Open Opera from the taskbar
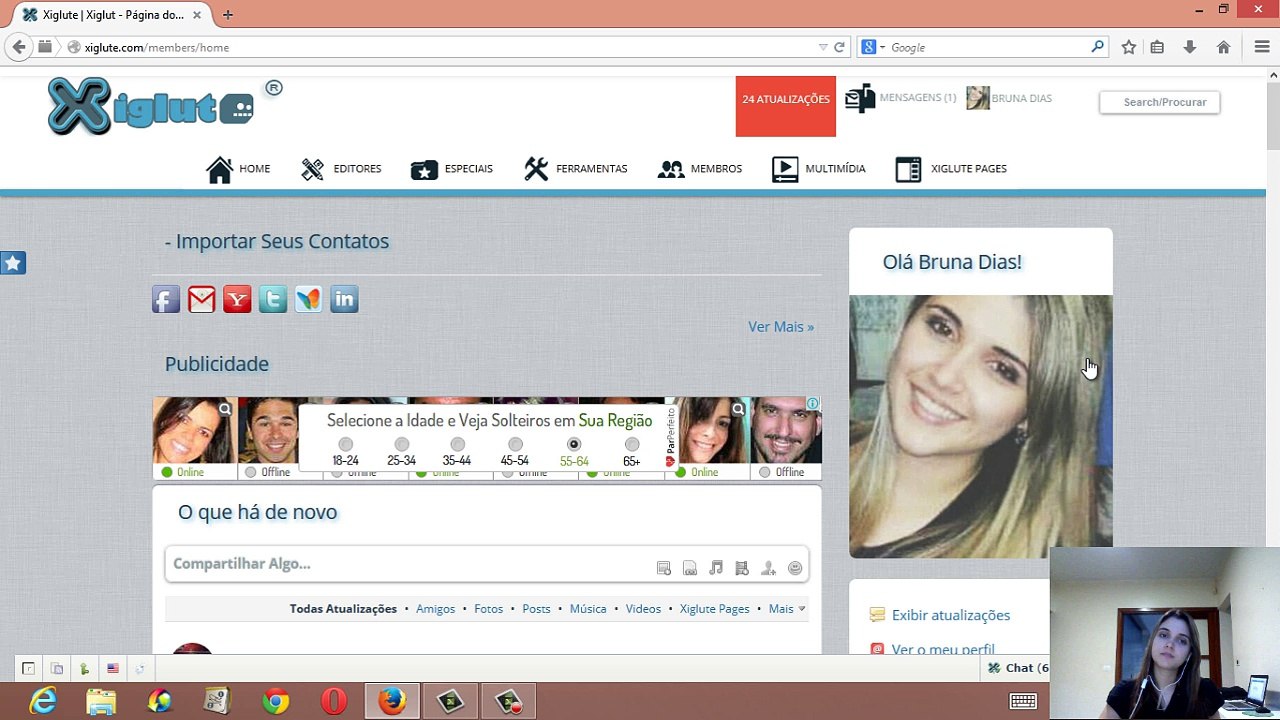This screenshot has width=1280, height=720. pyautogui.click(x=334, y=702)
